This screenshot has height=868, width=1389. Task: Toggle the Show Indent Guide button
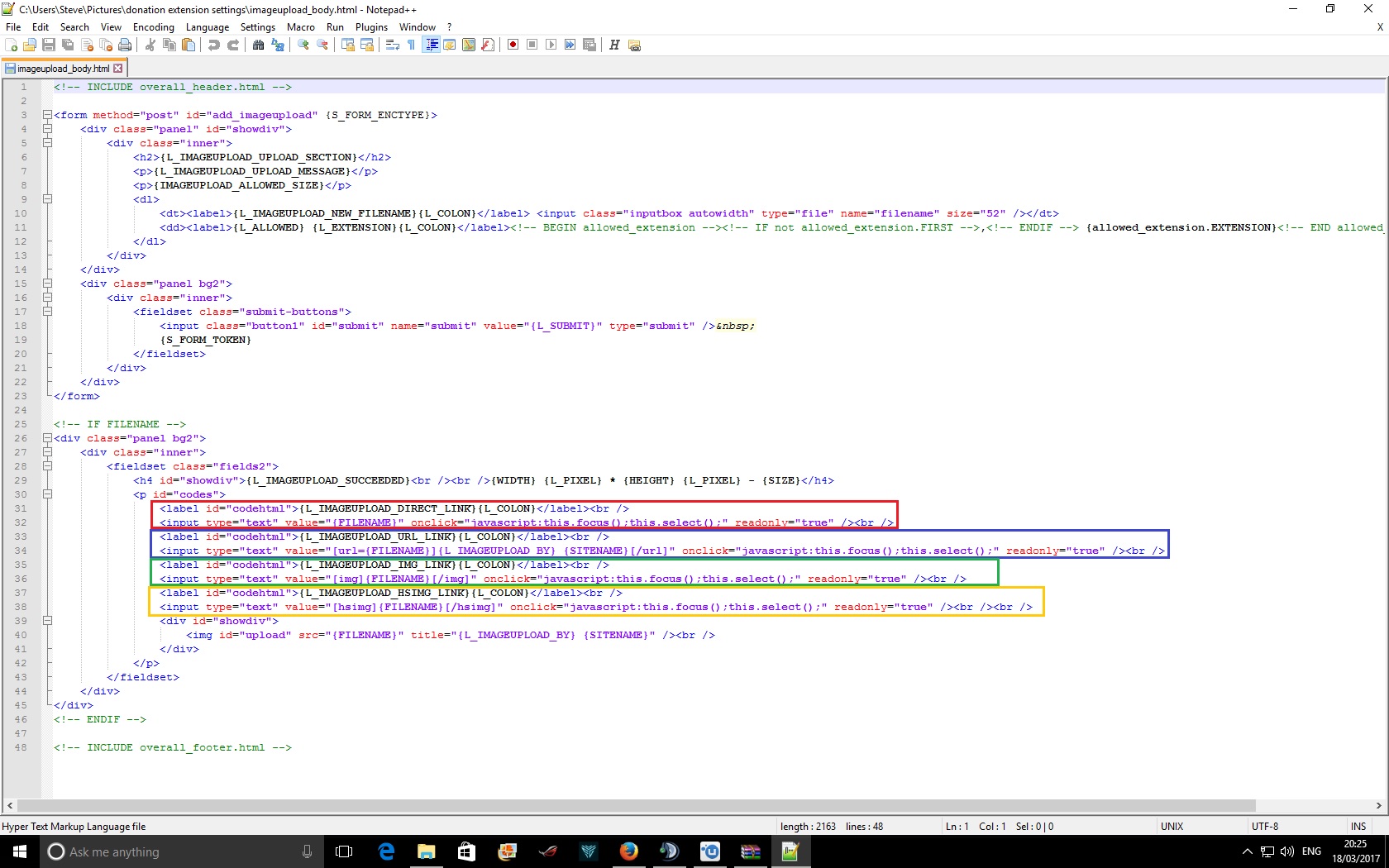point(431,45)
